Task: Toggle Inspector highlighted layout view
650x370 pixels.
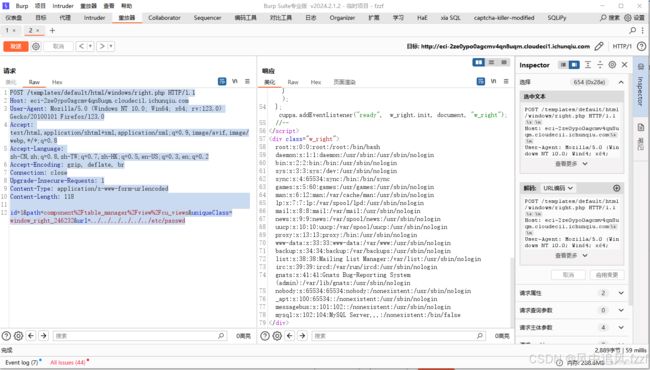Action: (x=574, y=65)
